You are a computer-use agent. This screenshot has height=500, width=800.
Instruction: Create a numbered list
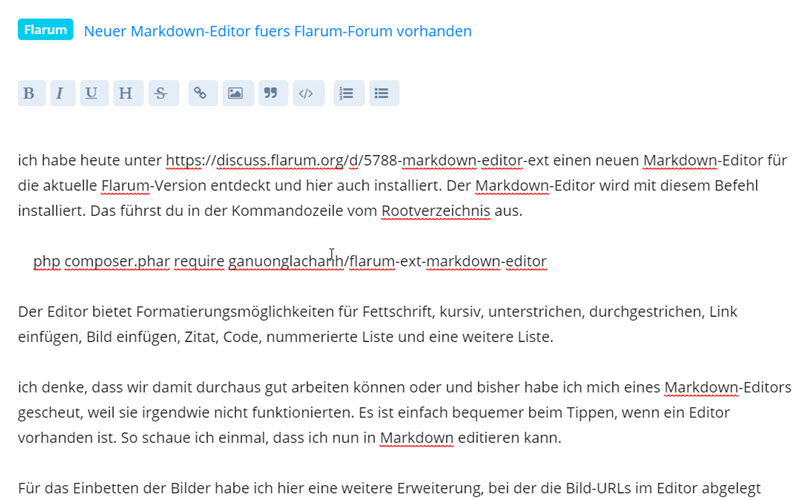(348, 93)
